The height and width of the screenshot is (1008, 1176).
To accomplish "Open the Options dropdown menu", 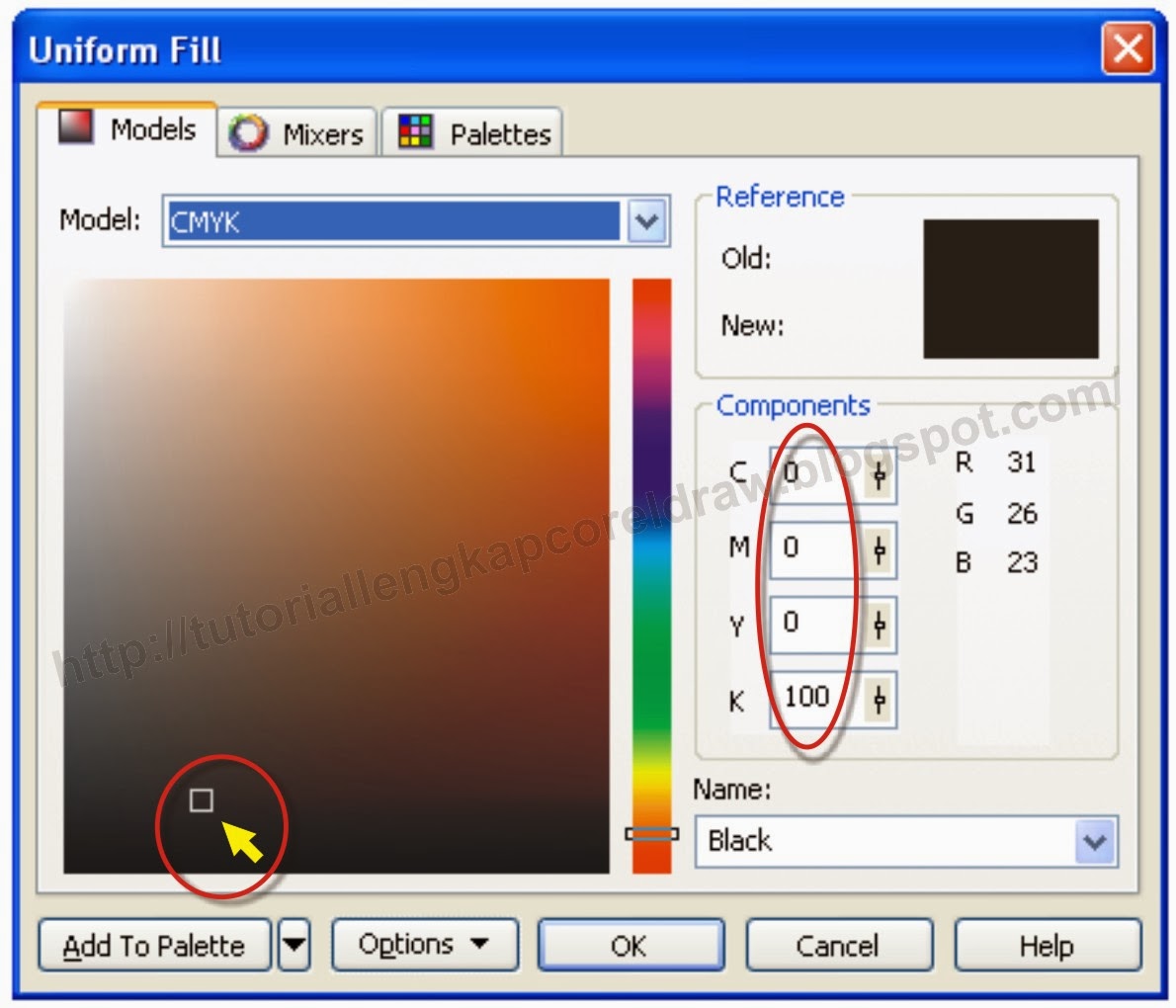I will 425,945.
